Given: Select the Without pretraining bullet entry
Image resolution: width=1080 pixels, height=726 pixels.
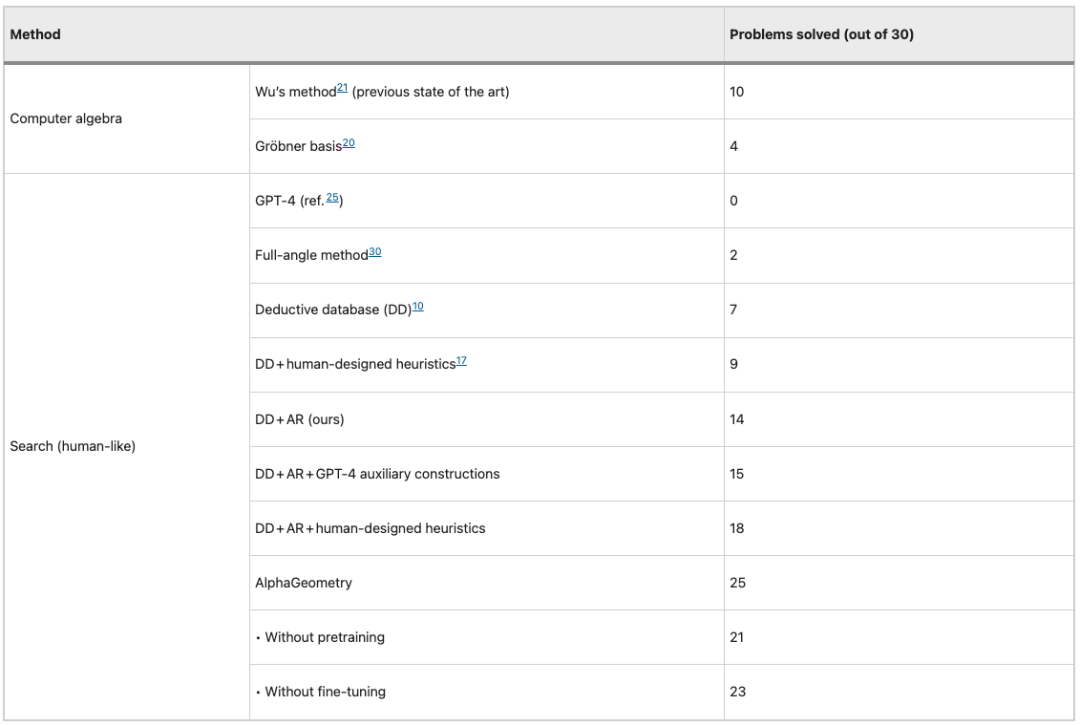Looking at the screenshot, I should click(x=320, y=637).
